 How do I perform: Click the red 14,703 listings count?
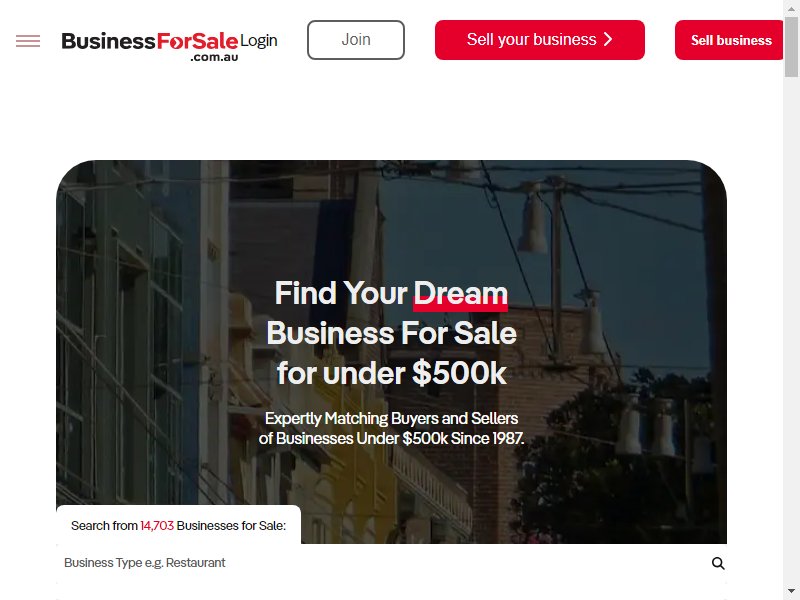coord(157,526)
